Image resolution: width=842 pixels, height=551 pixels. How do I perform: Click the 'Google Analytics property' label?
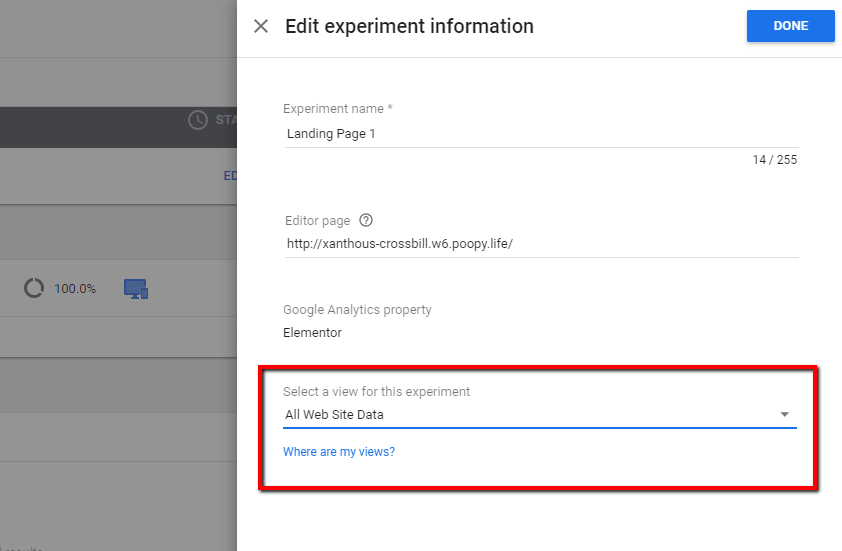(357, 310)
